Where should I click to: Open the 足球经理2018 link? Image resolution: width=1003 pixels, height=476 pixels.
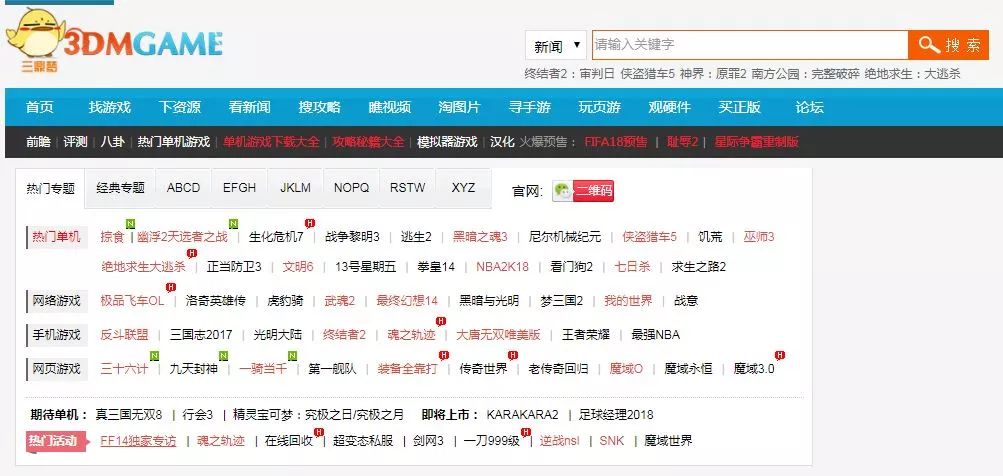click(x=616, y=415)
